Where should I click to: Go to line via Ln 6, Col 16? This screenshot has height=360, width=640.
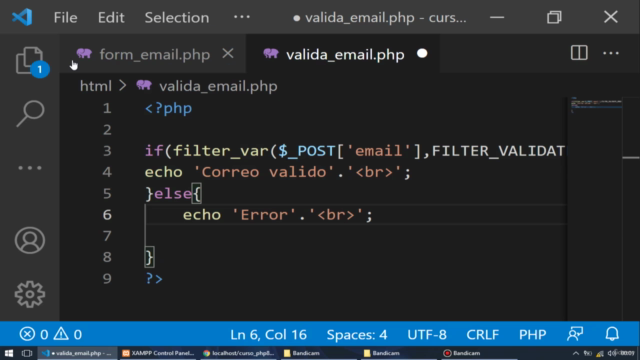[268, 335]
